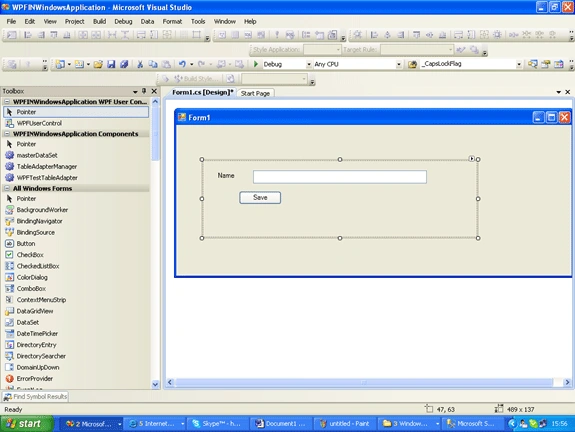Open the smart tag glyph on the selected control

[472, 158]
